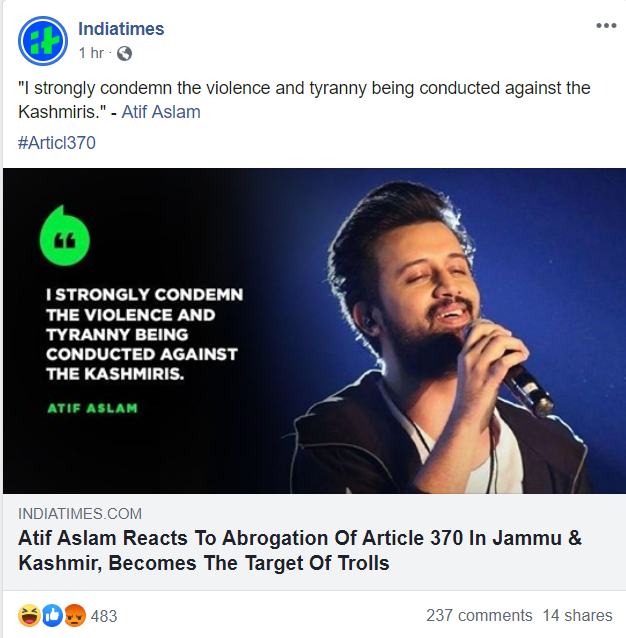Open the three-dot post options menu
Screen dimensions: 626x638
(x=606, y=26)
